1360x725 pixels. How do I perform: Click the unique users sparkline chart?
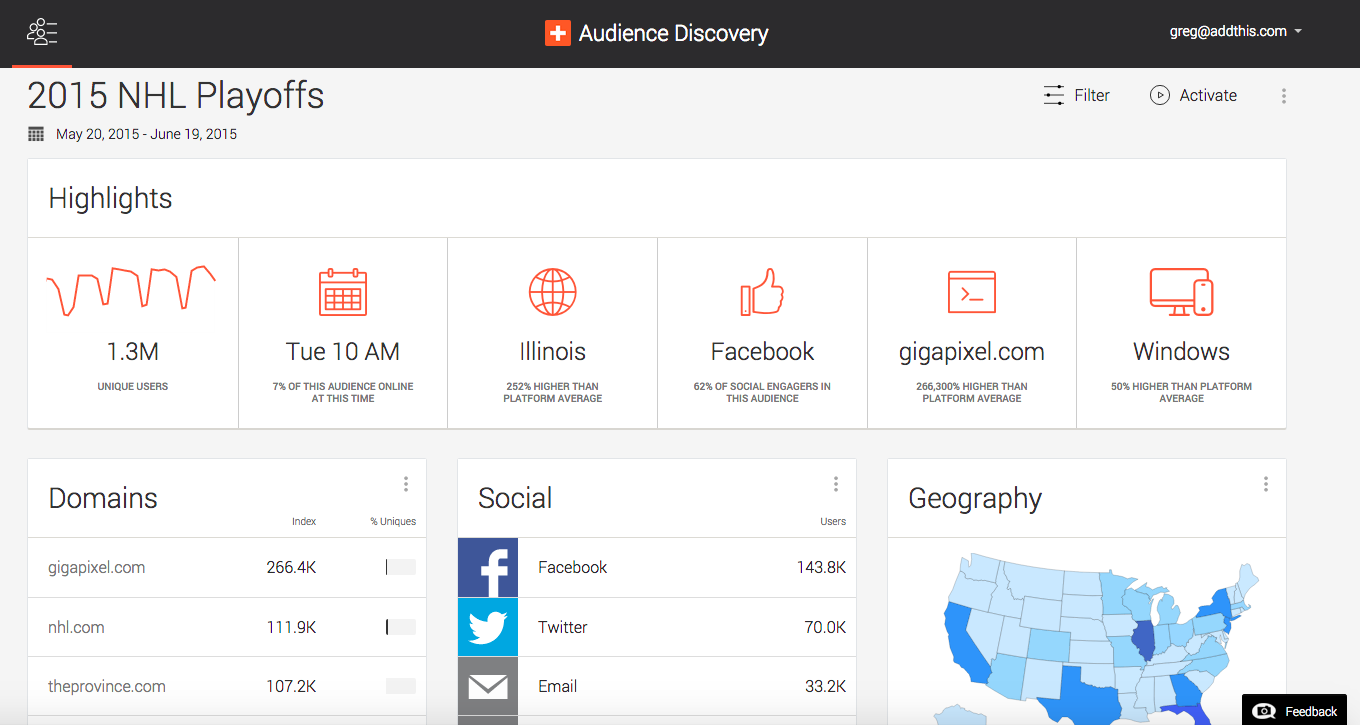[131, 290]
